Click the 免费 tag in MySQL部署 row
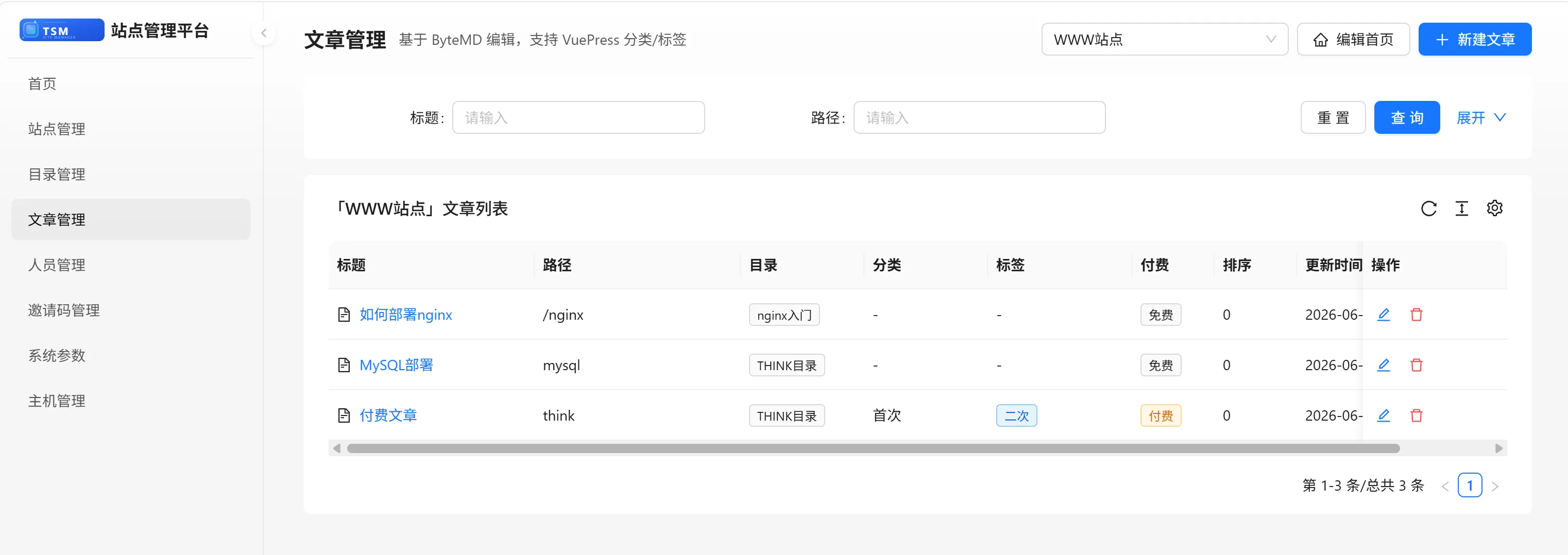 1160,366
